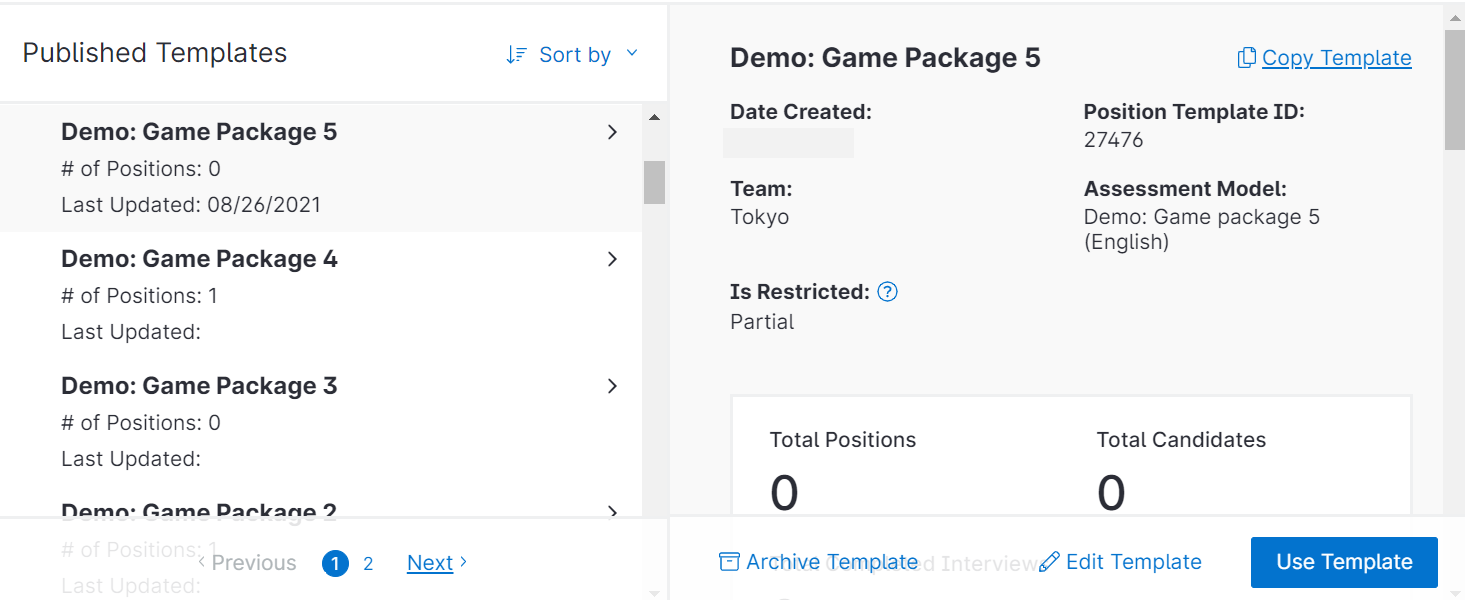
Task: Click the Edit Template pencil icon
Action: [1049, 562]
